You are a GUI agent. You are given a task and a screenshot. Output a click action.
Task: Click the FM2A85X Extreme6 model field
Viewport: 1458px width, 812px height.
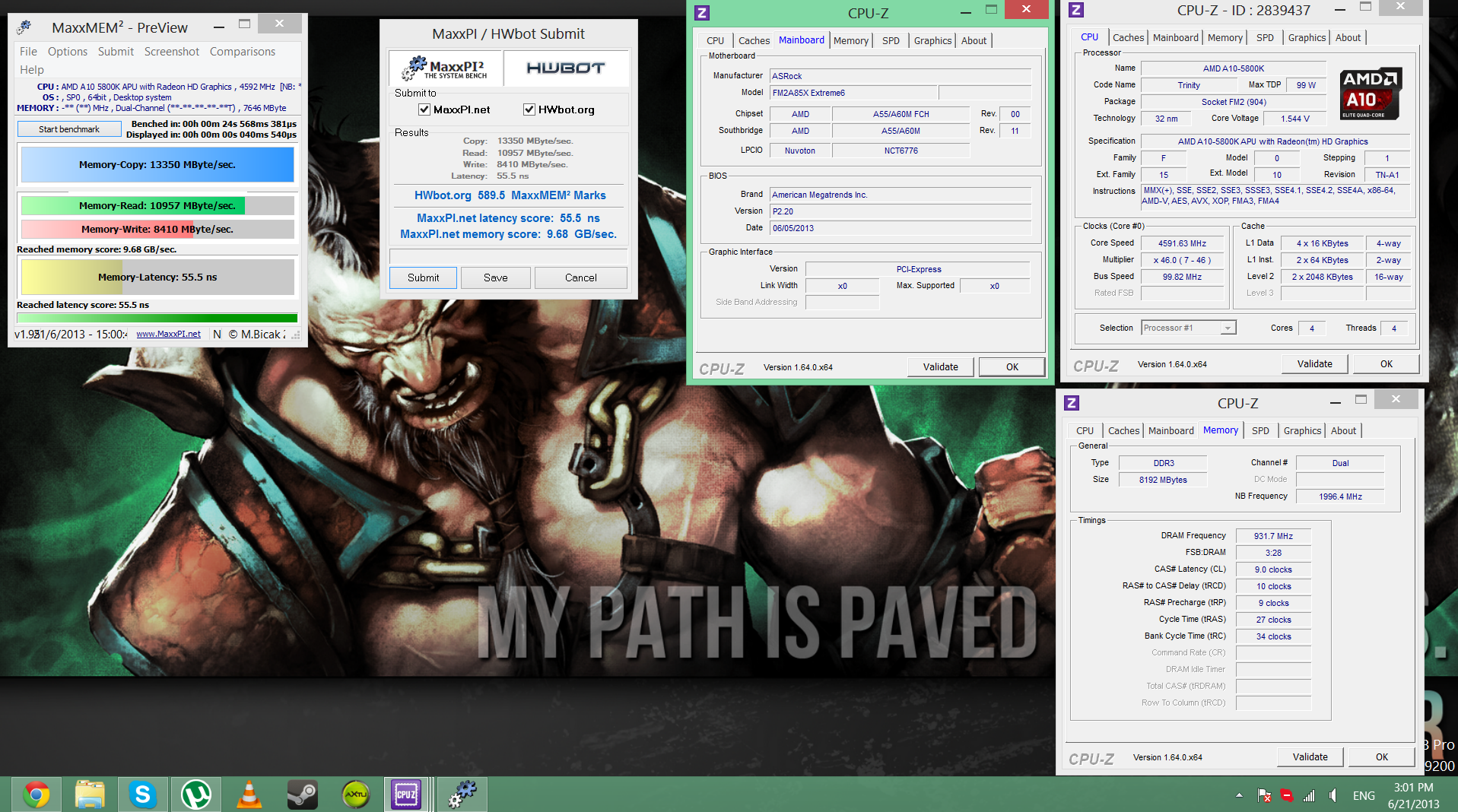pyautogui.click(x=854, y=93)
